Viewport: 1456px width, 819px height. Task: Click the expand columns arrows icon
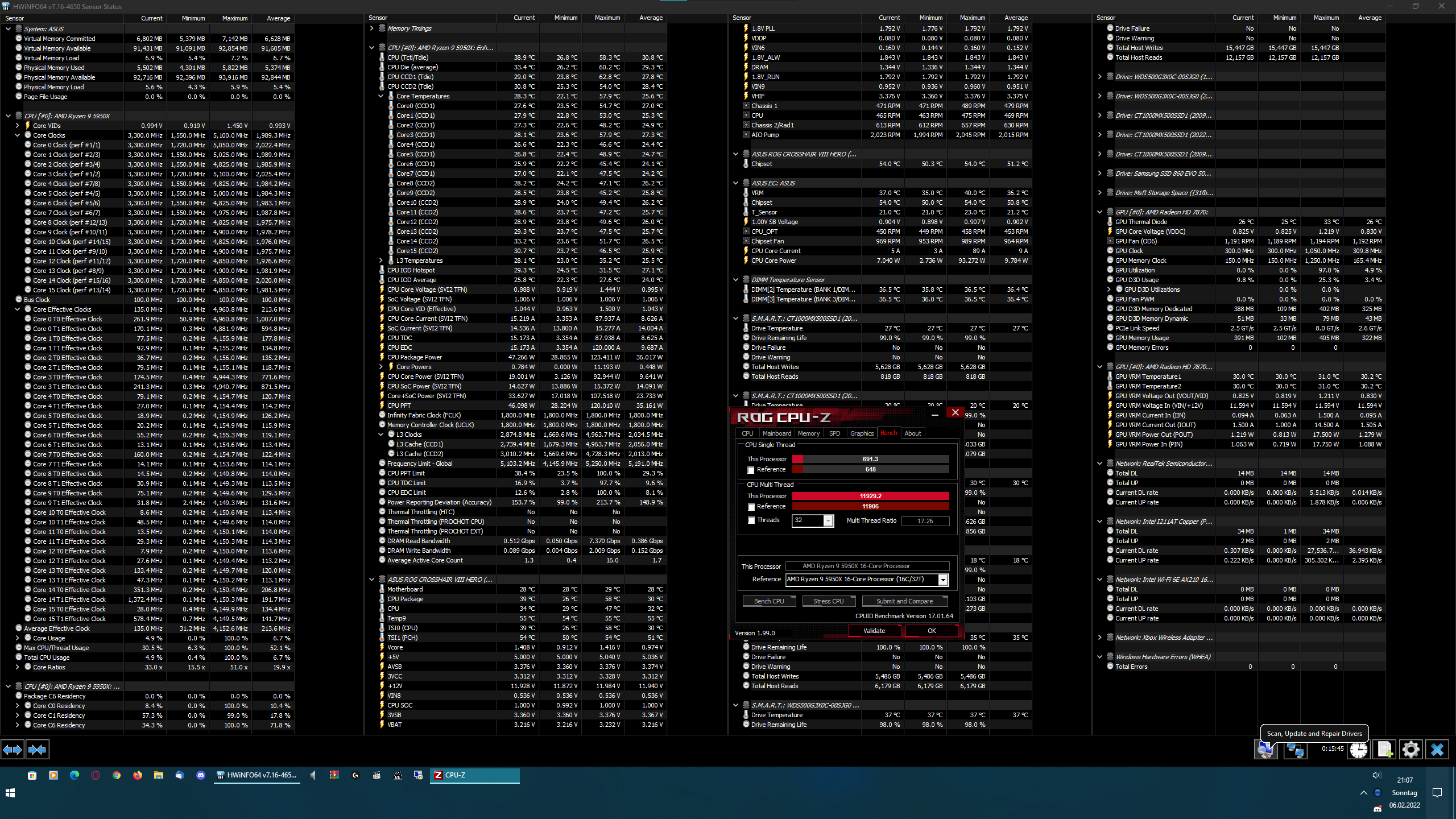tap(13, 750)
